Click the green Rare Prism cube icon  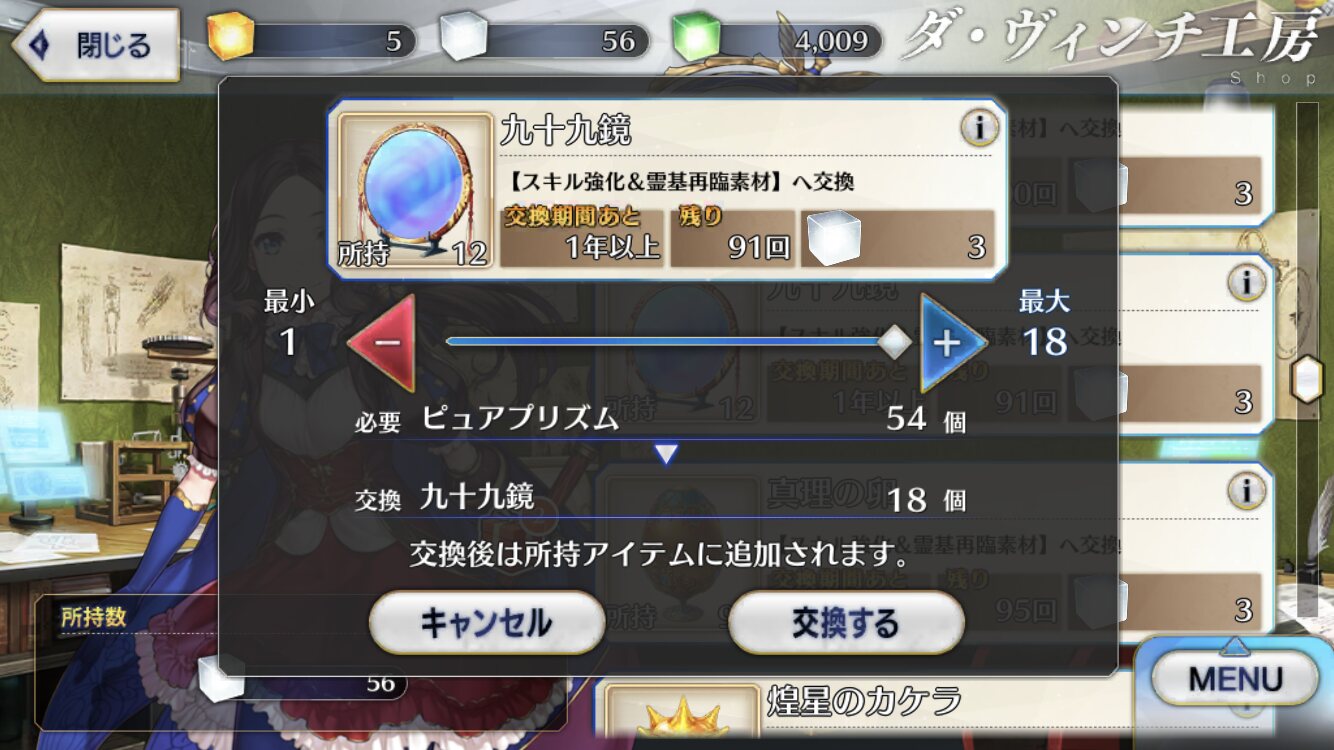(x=695, y=38)
